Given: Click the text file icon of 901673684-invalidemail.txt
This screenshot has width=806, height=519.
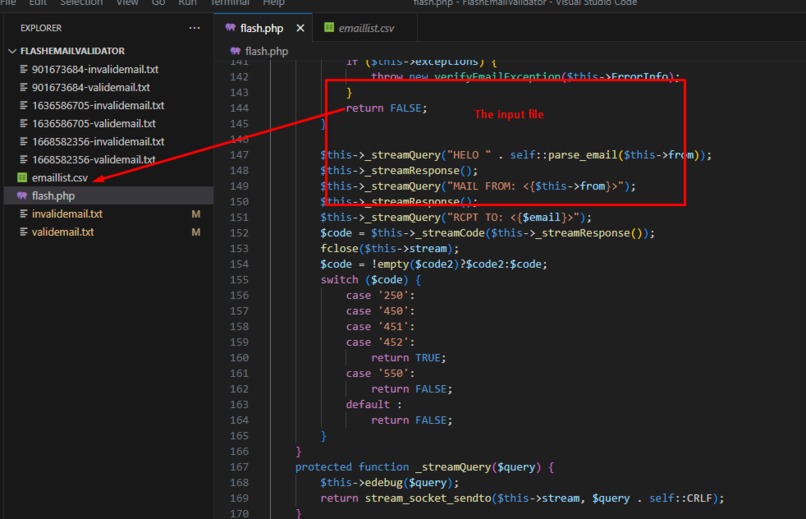Looking at the screenshot, I should tap(23, 69).
